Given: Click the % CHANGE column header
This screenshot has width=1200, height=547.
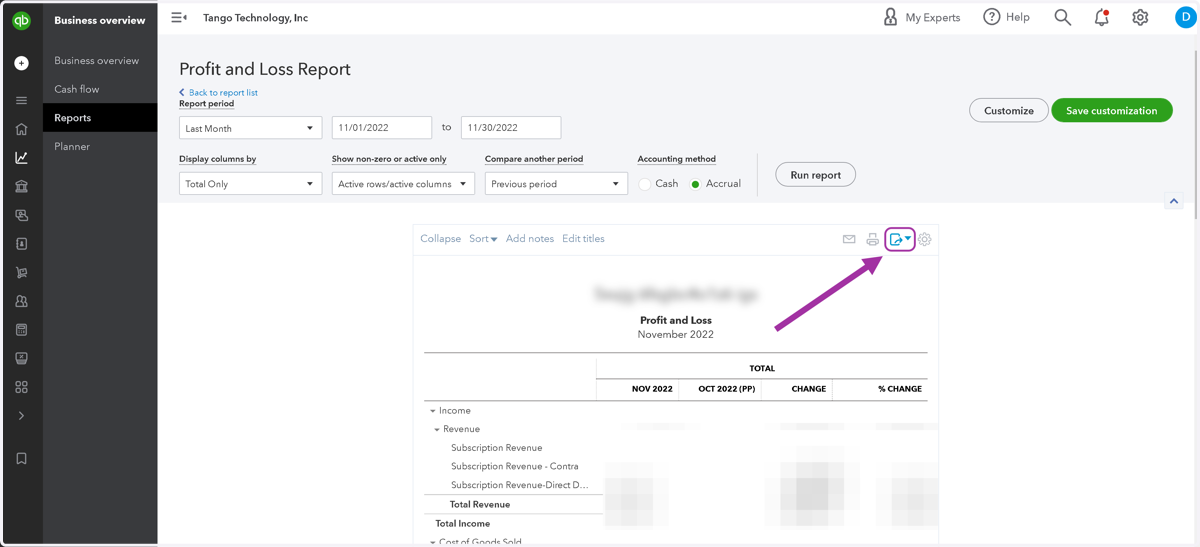Looking at the screenshot, I should coord(900,389).
